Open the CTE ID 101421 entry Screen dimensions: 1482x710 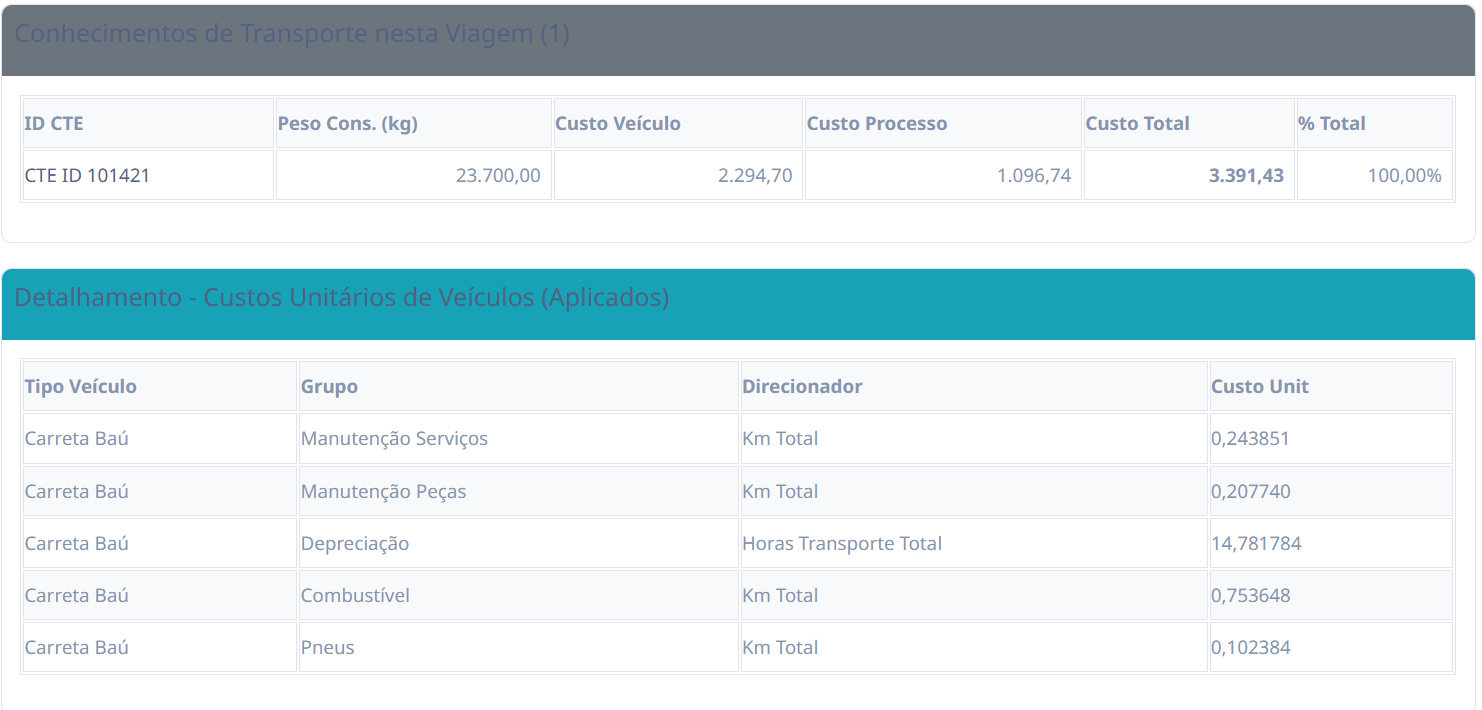[x=87, y=176]
